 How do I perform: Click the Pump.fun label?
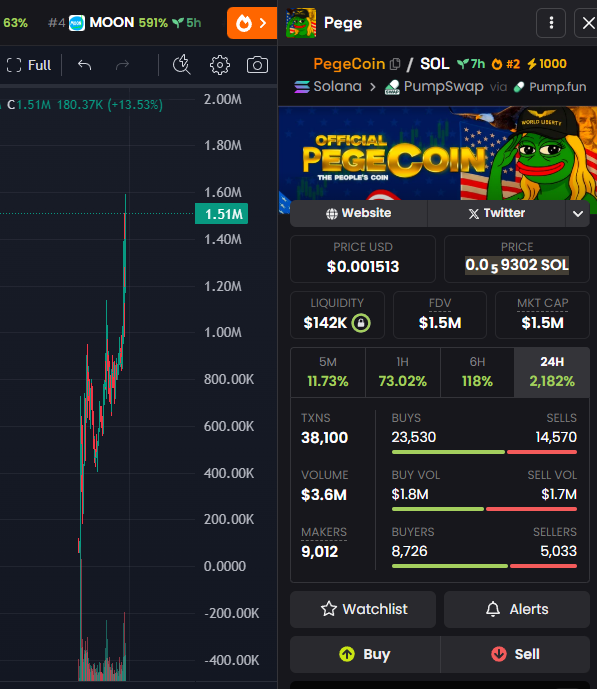[550, 87]
